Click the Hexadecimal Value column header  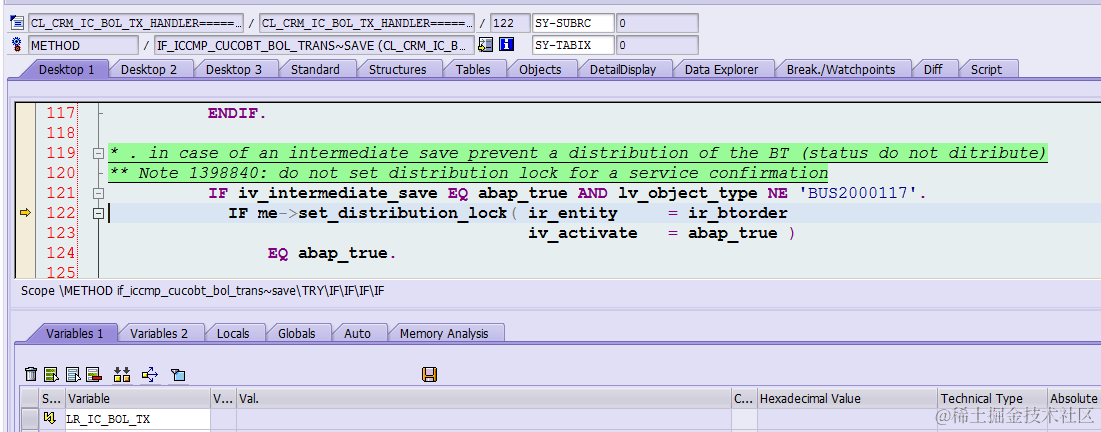pos(847,398)
